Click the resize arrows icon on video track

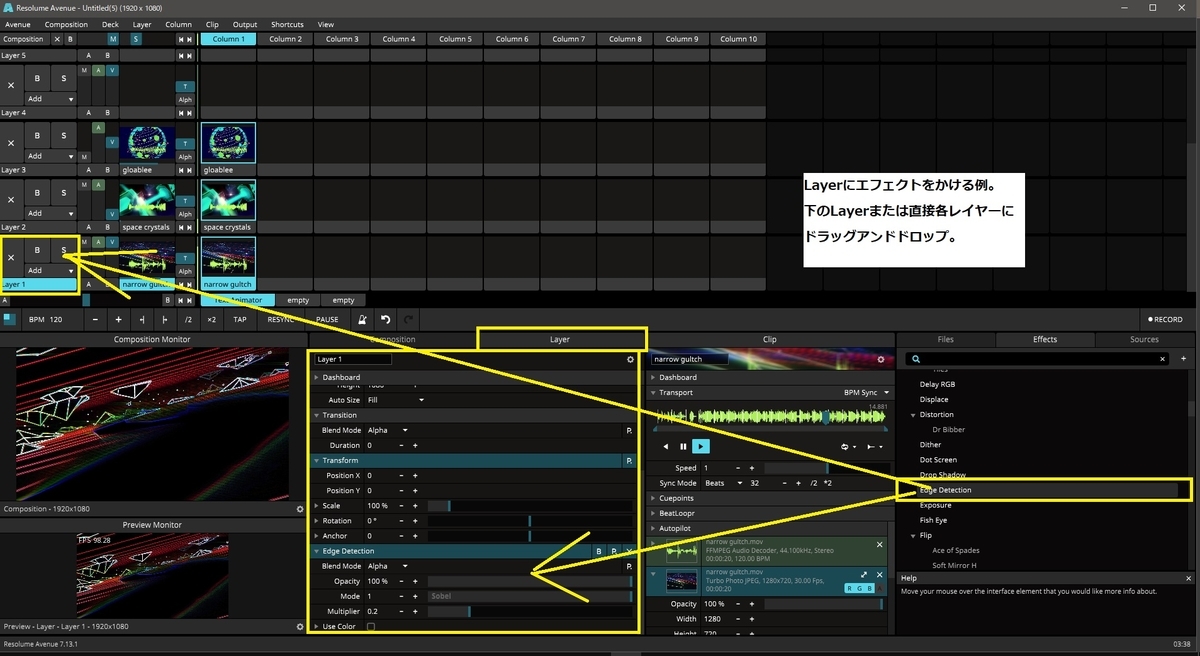click(864, 575)
